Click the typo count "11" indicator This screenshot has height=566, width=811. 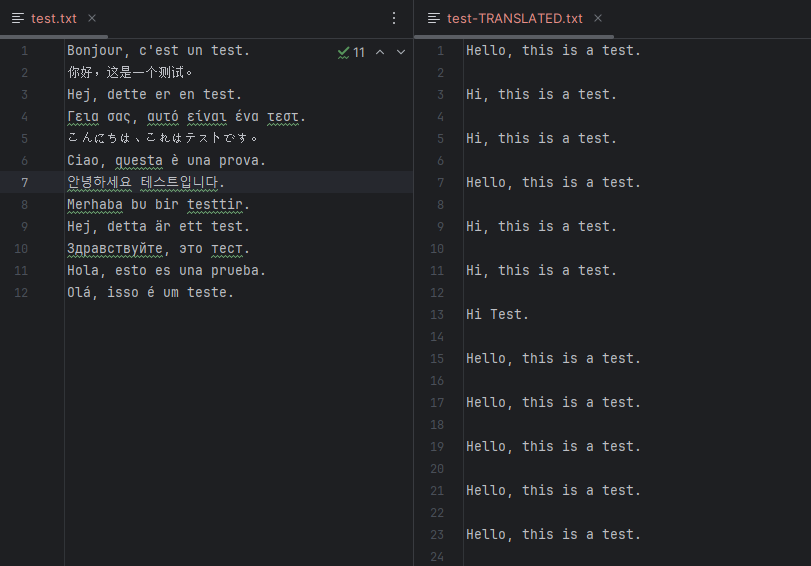tap(359, 52)
